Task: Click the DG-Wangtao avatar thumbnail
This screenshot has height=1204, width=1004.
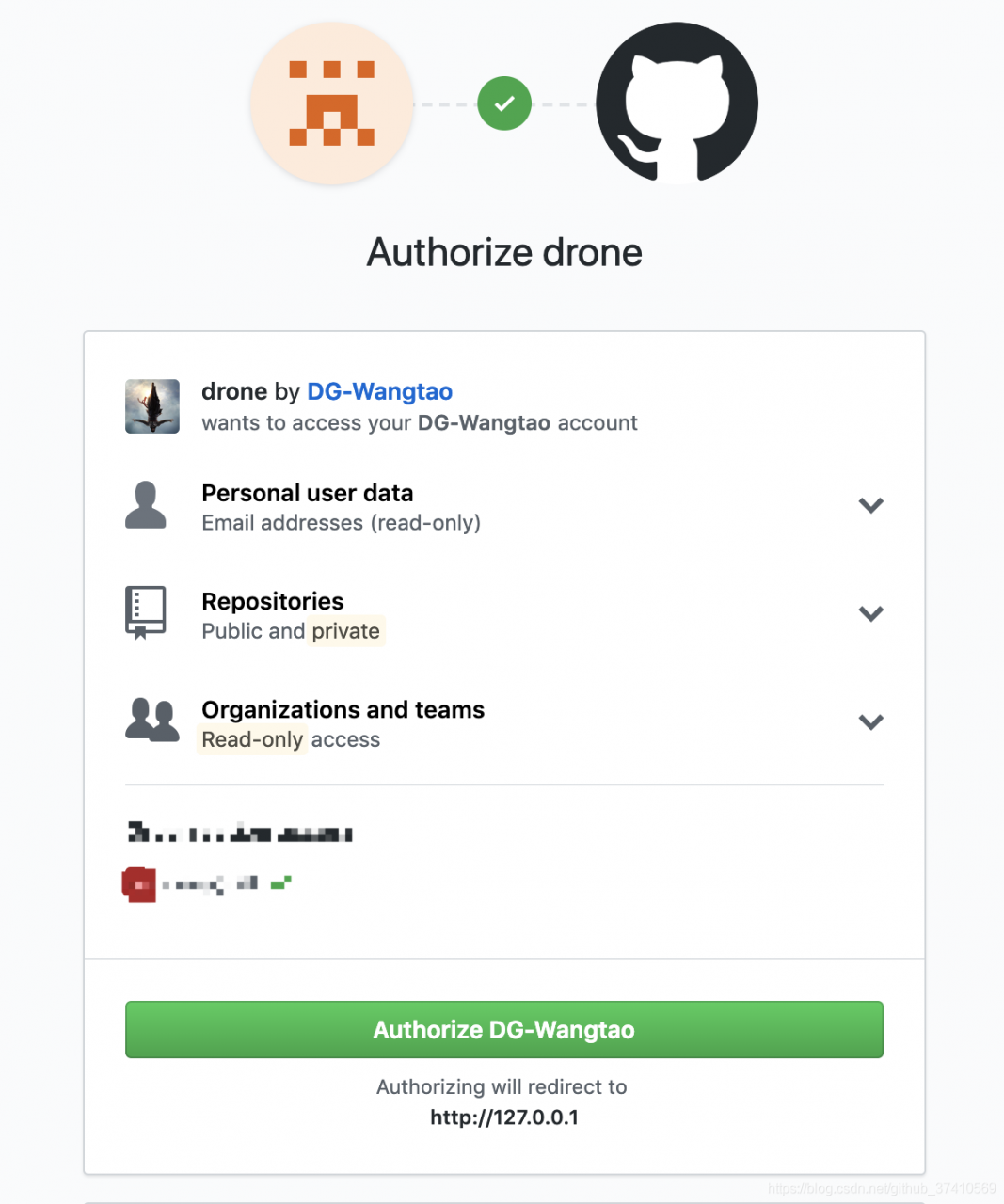Action: [152, 406]
